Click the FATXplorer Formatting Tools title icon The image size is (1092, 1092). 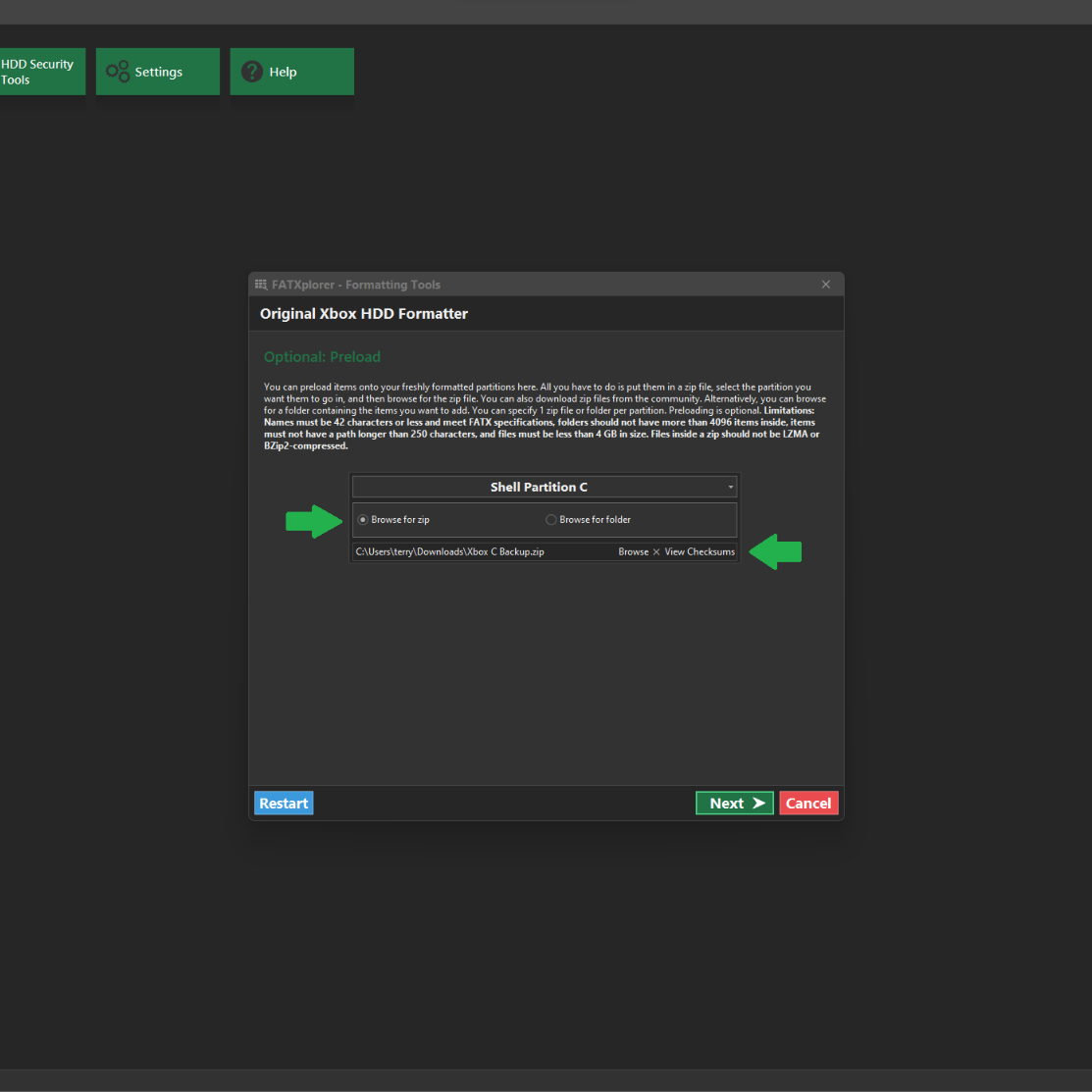pyautogui.click(x=261, y=285)
